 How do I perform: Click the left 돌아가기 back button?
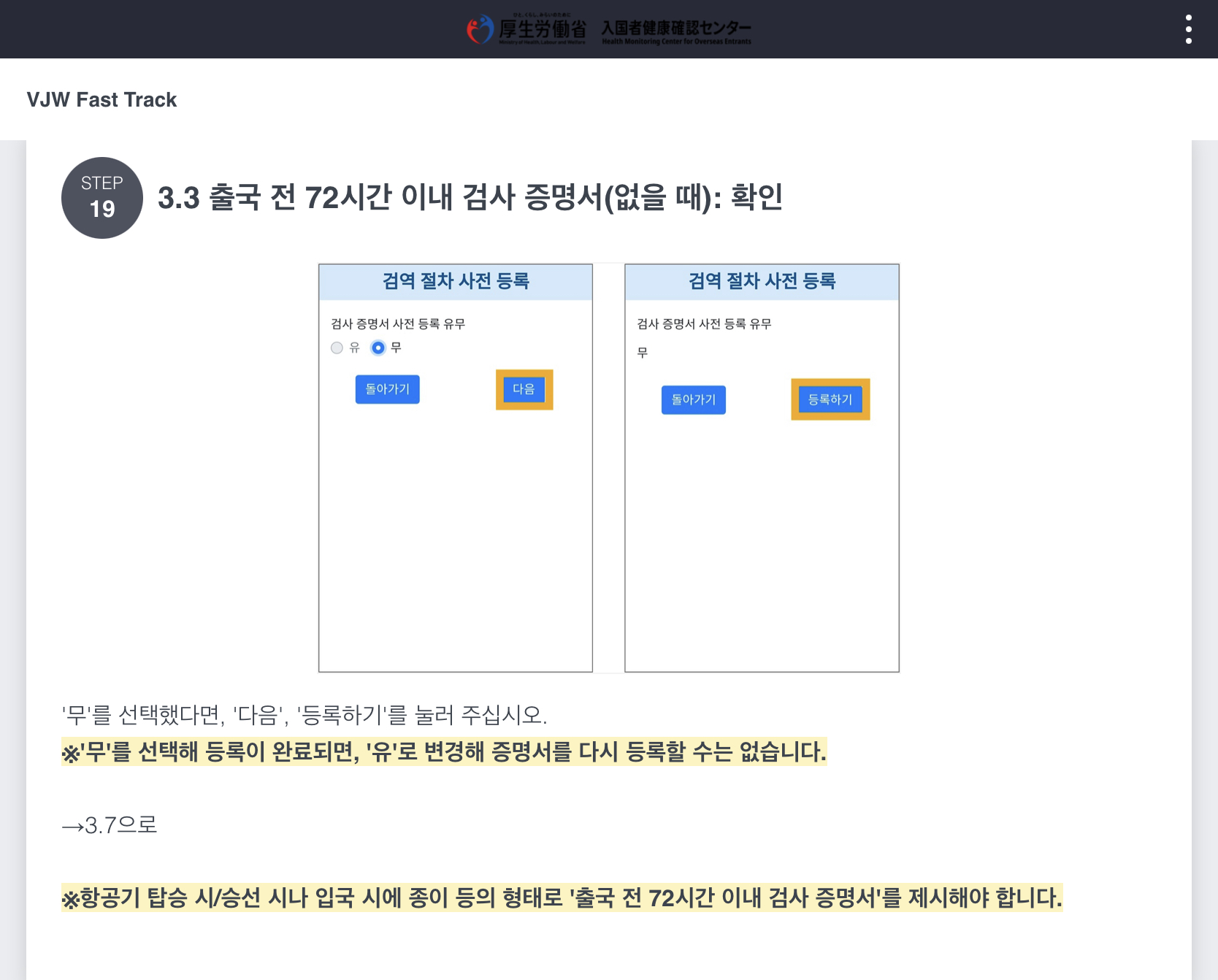(x=387, y=389)
